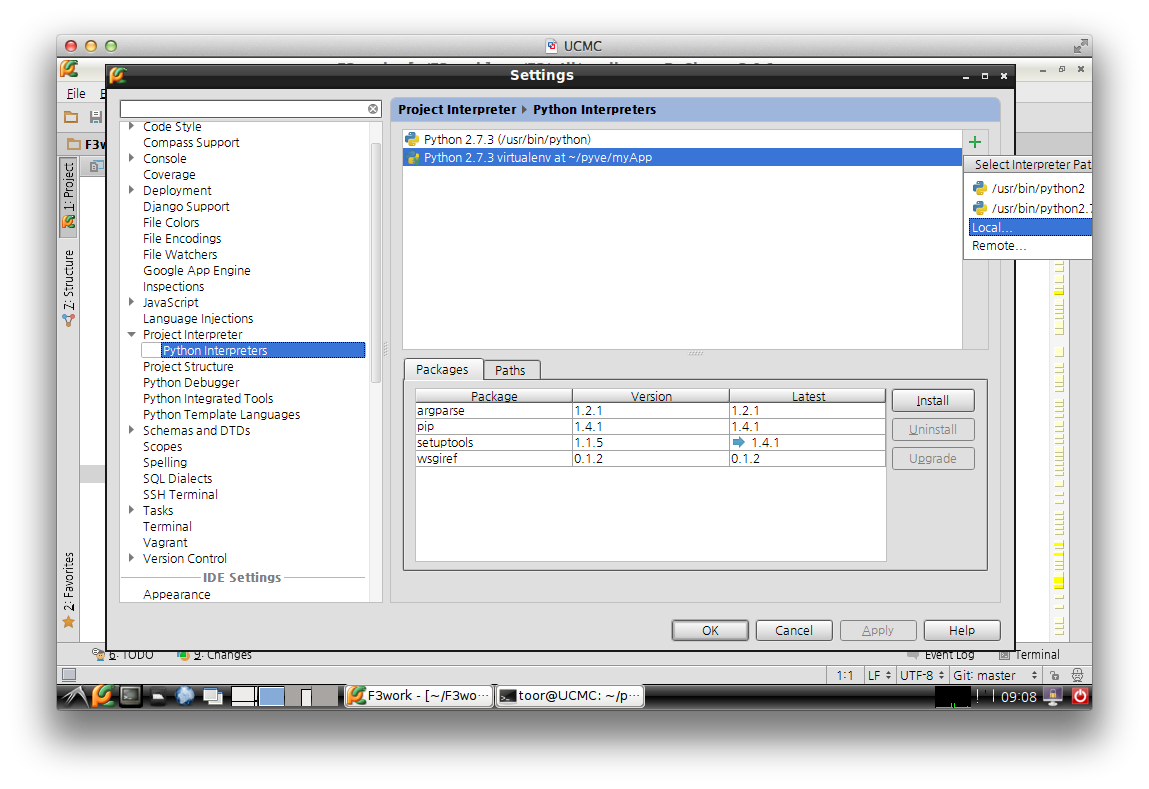
Task: Open the 1: Project tool window tab
Action: (69, 196)
